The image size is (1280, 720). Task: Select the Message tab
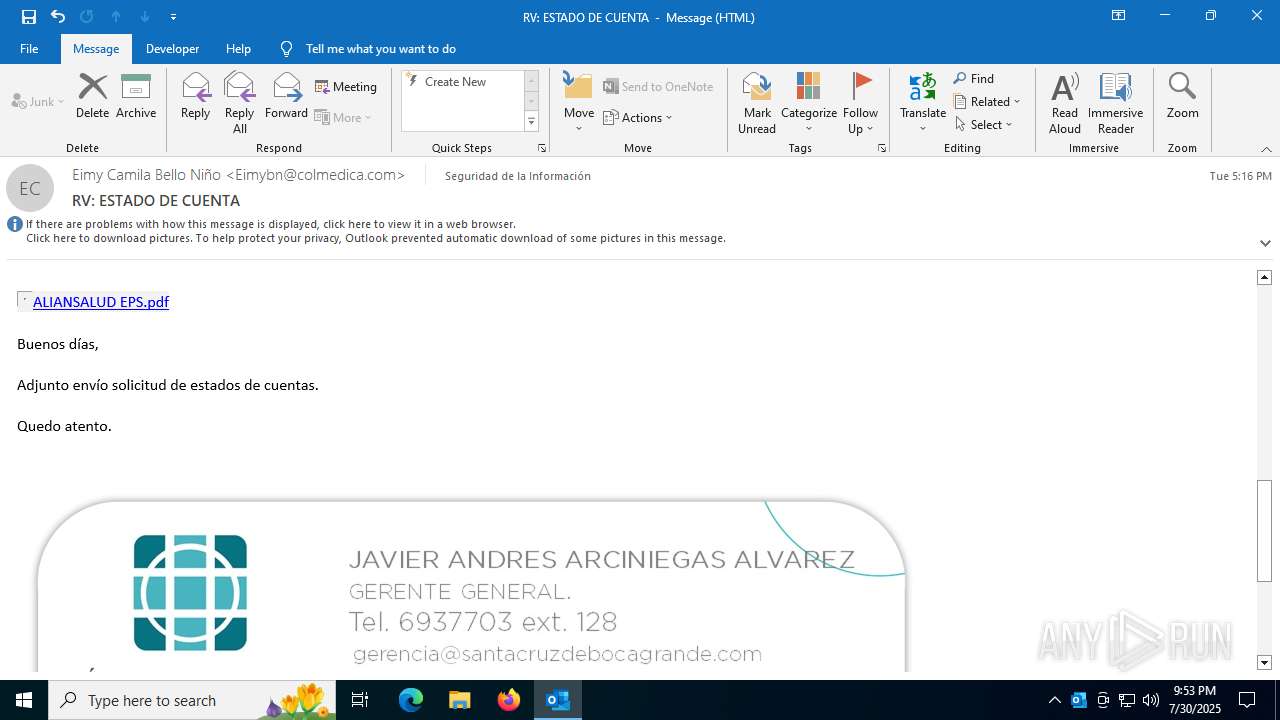[x=96, y=48]
